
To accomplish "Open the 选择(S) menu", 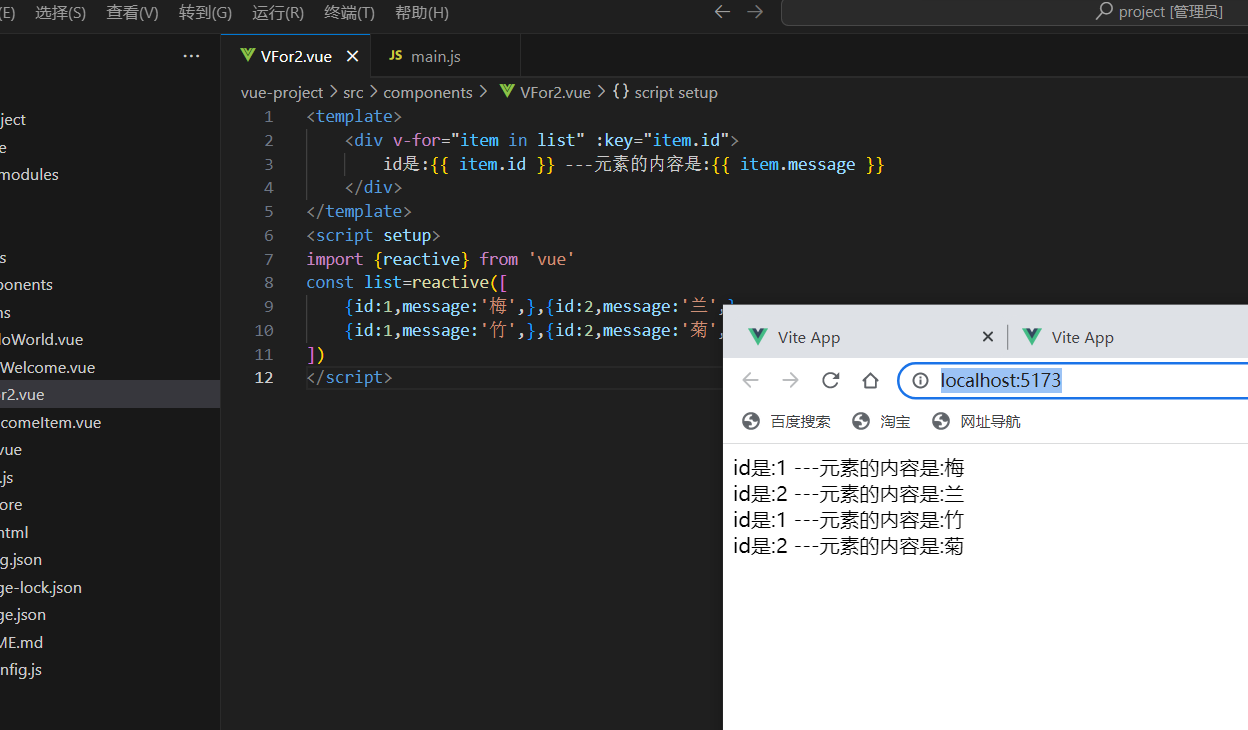I will click(x=60, y=13).
